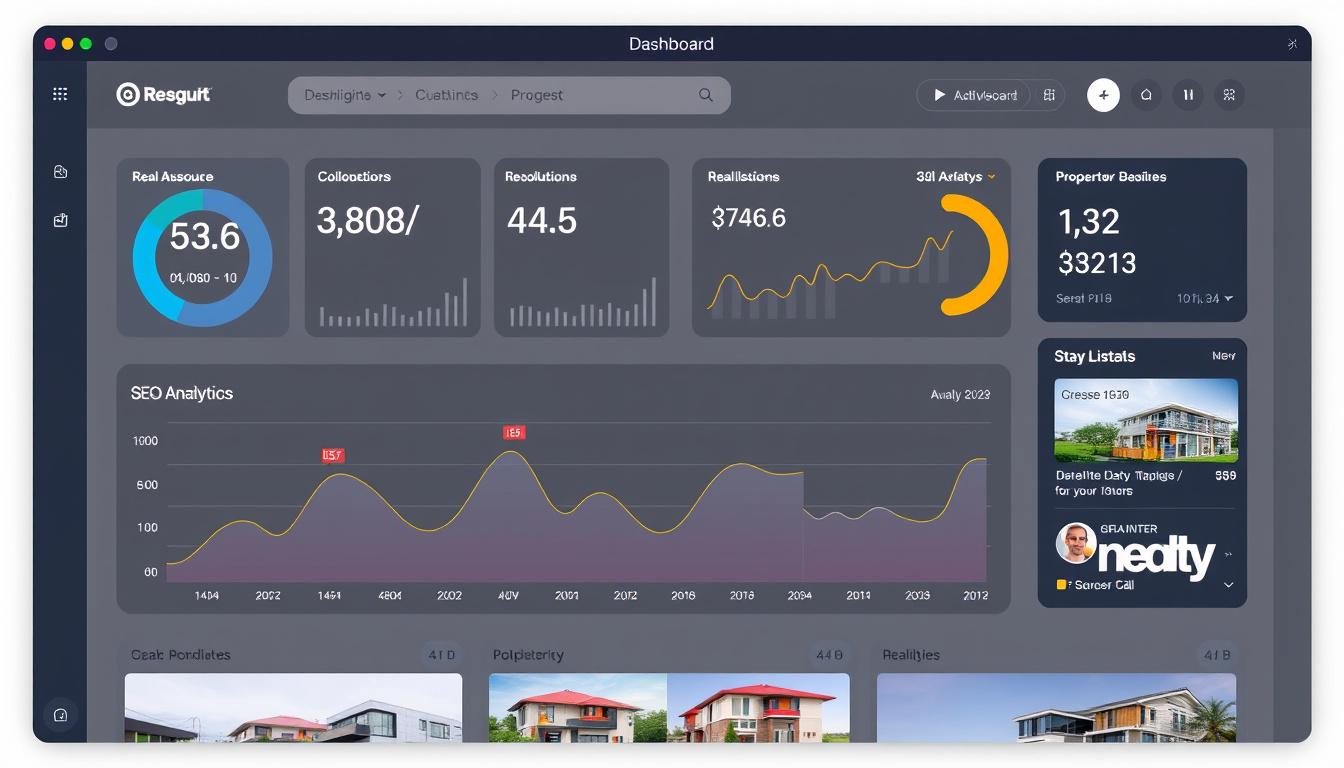Enable the grid layout toggle beside Activiscard
This screenshot has height=768, width=1344.
click(1048, 95)
